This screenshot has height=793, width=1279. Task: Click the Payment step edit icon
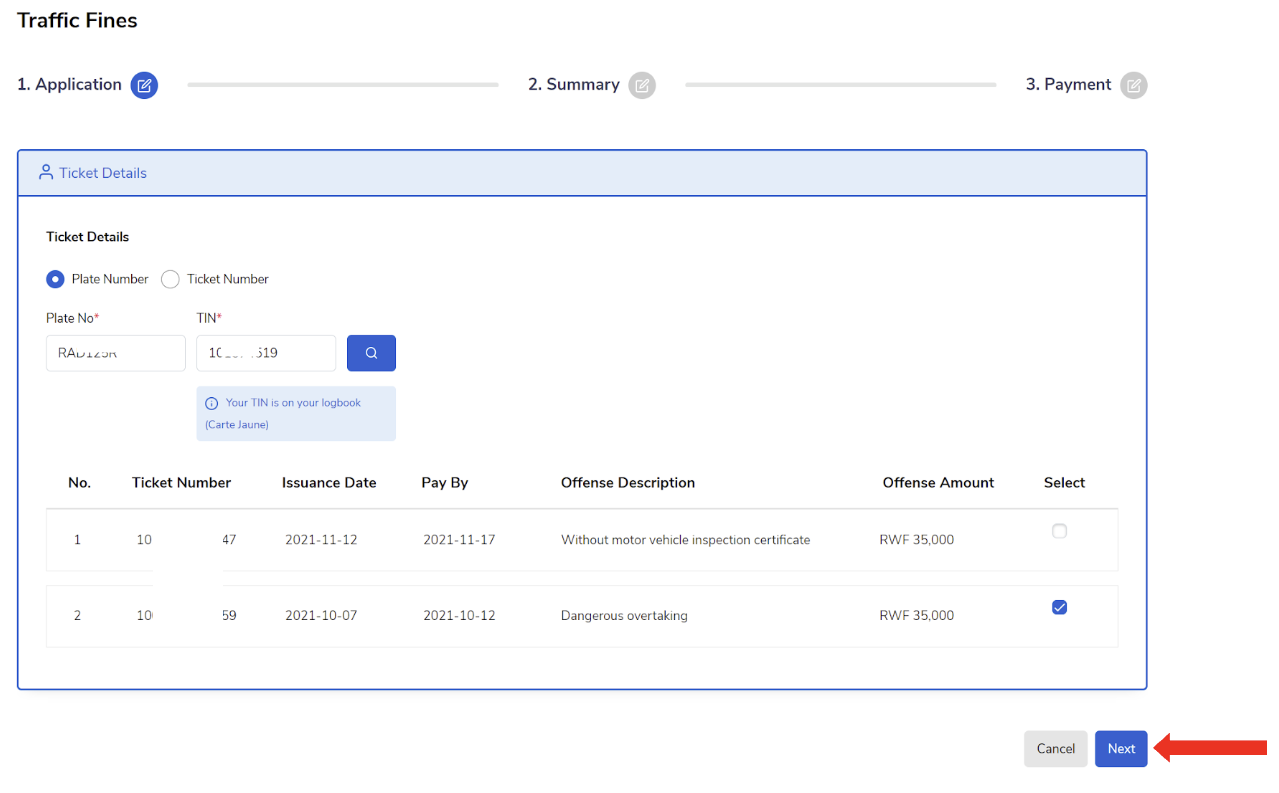(1134, 85)
